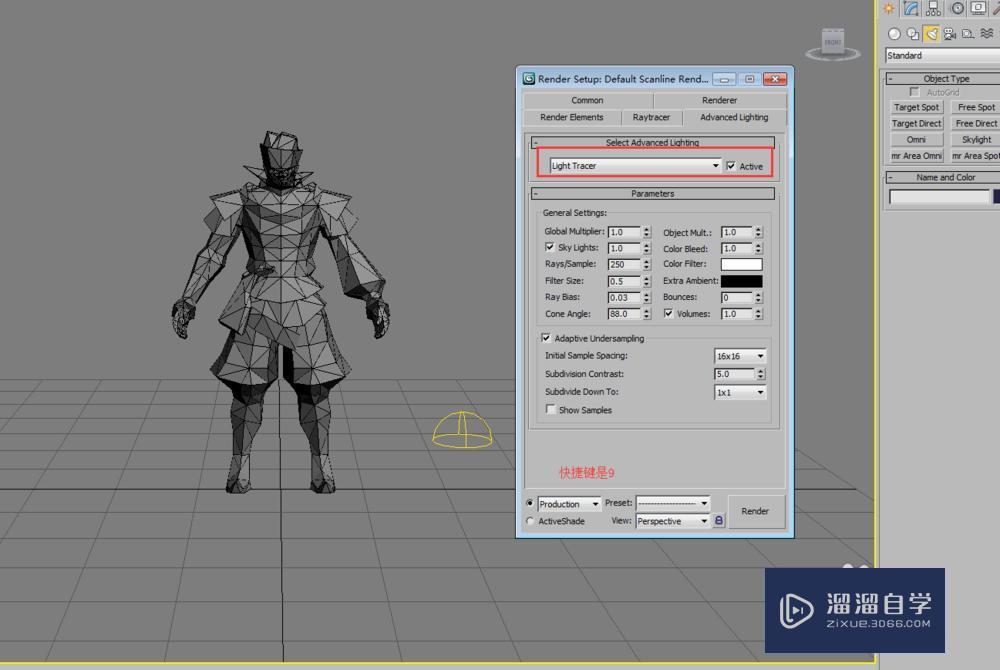Click the Color Bleed spinner arrows

click(x=758, y=249)
